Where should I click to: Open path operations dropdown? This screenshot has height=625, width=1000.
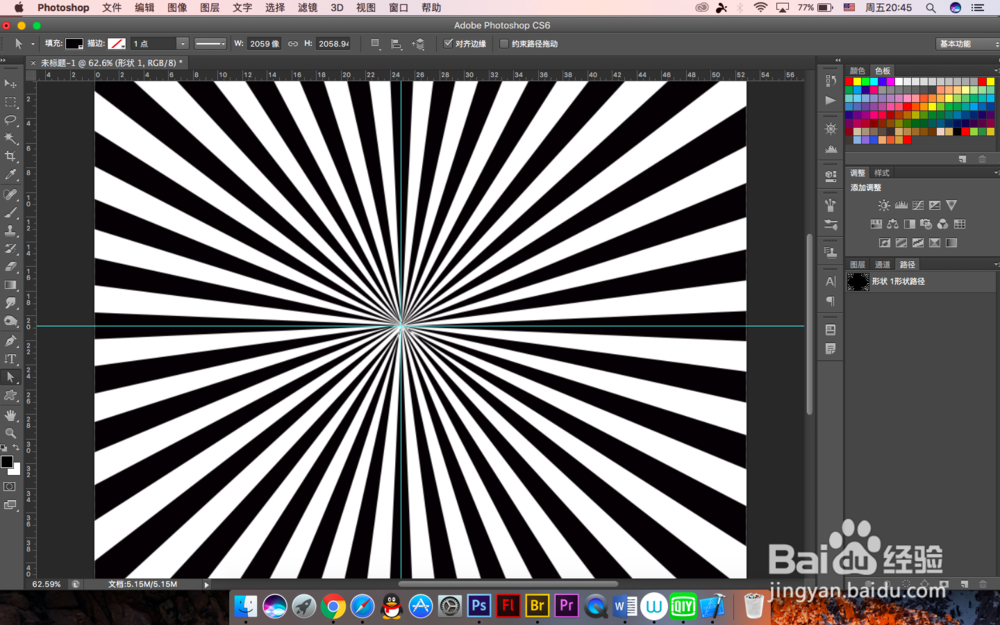click(376, 43)
